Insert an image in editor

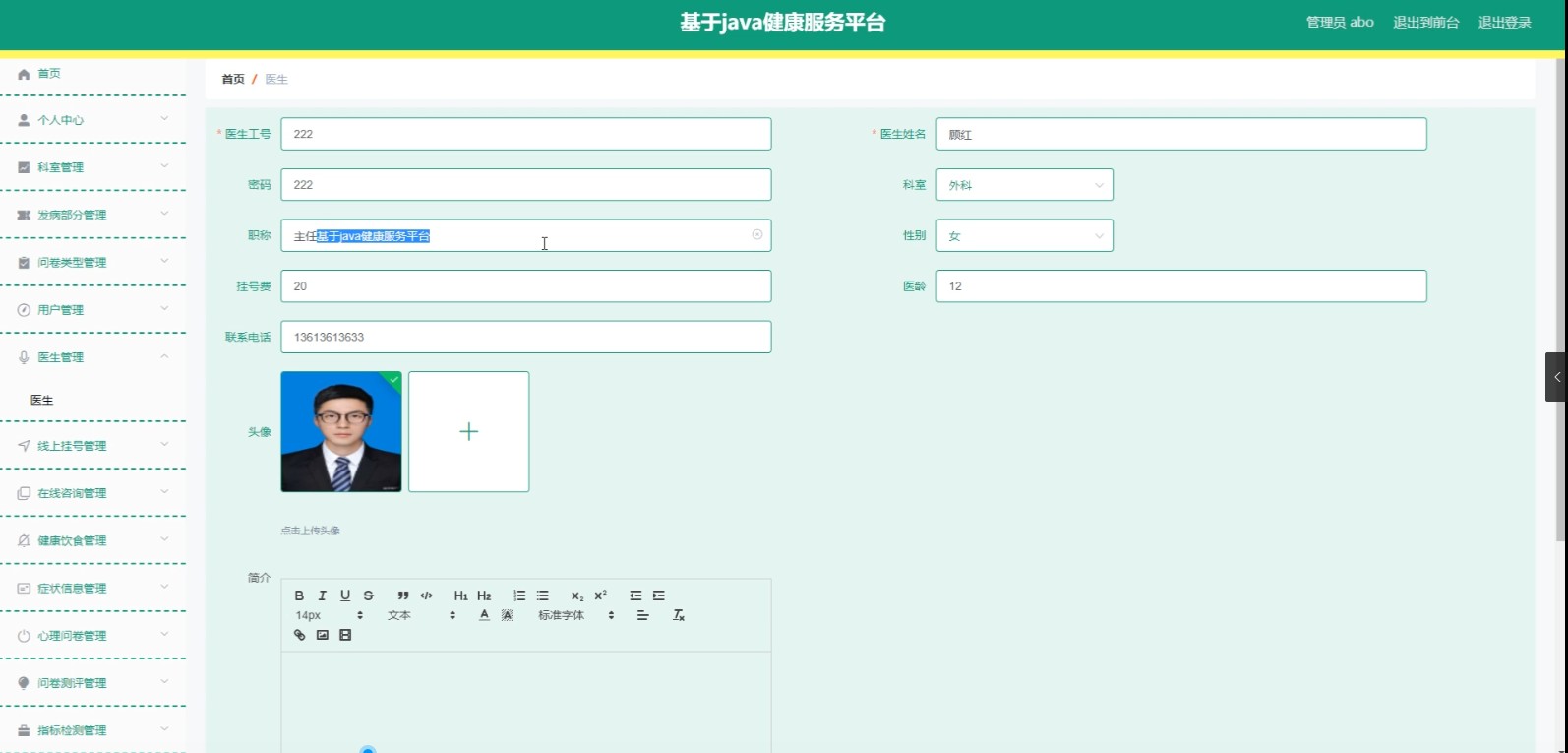point(322,635)
